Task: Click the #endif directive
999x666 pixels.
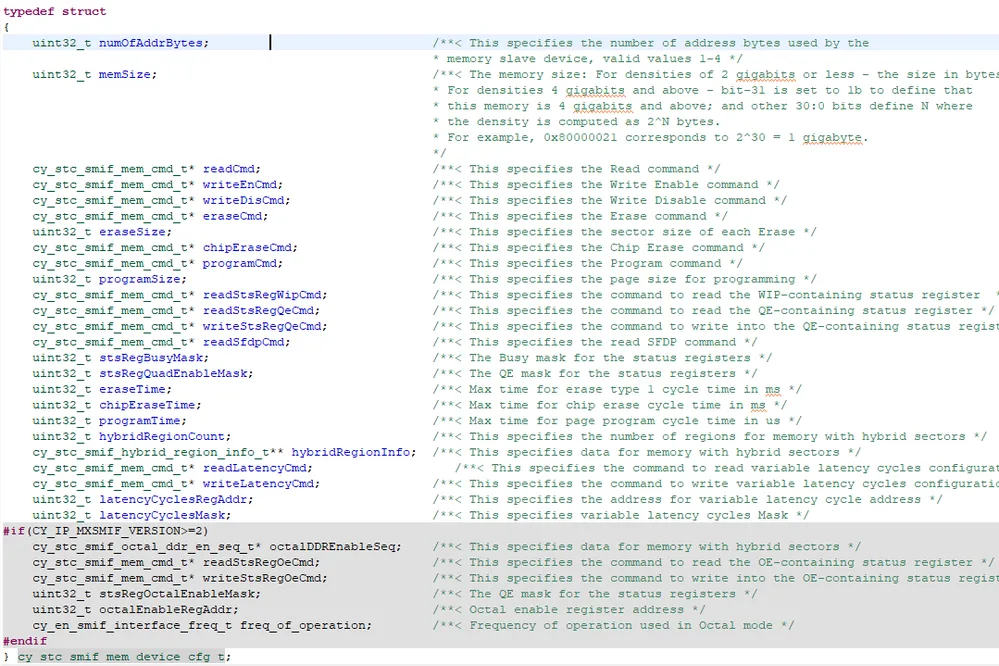Action: point(25,641)
